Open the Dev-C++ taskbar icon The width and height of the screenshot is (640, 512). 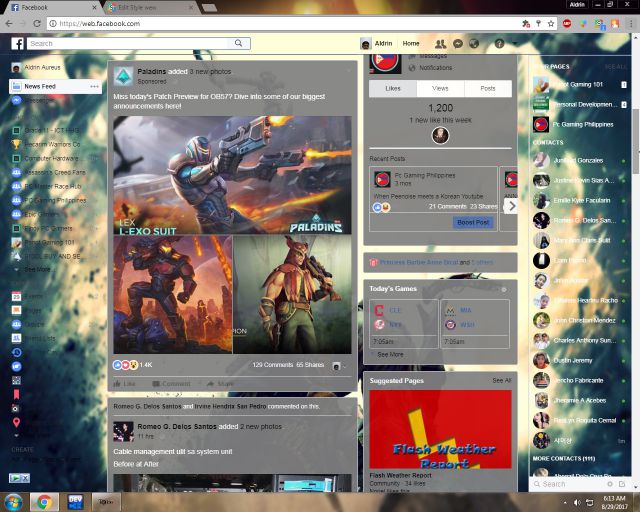pyautogui.click(x=75, y=502)
